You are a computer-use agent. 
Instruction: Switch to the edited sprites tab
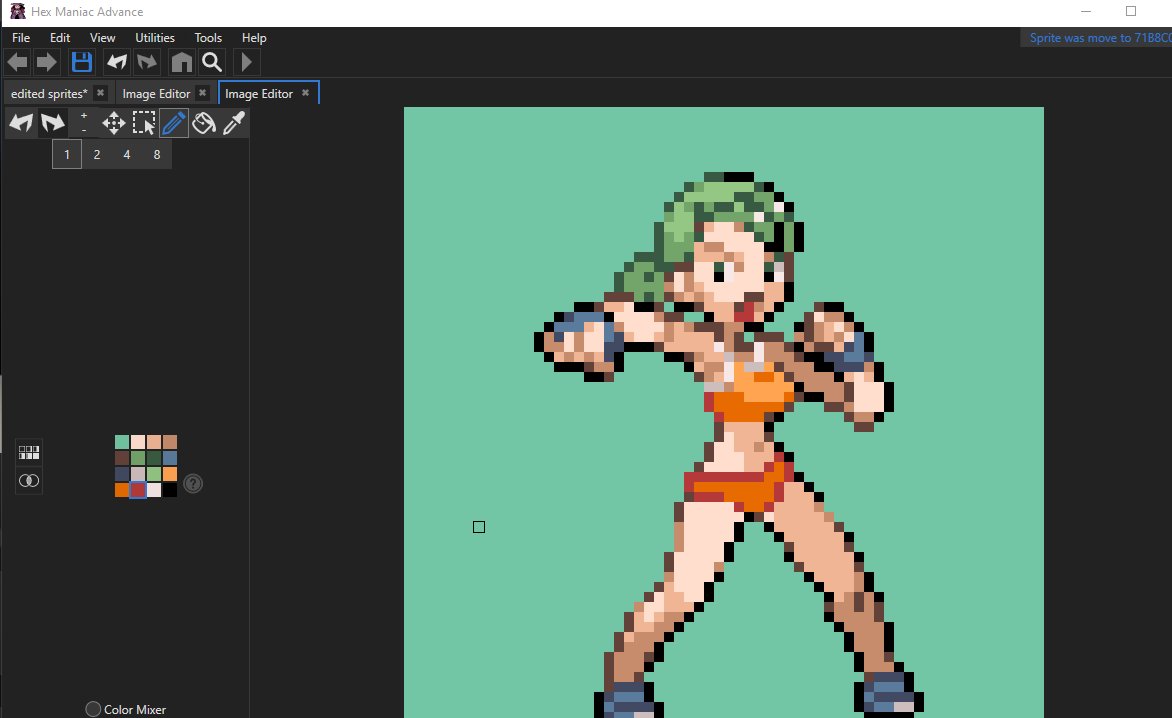pyautogui.click(x=49, y=93)
